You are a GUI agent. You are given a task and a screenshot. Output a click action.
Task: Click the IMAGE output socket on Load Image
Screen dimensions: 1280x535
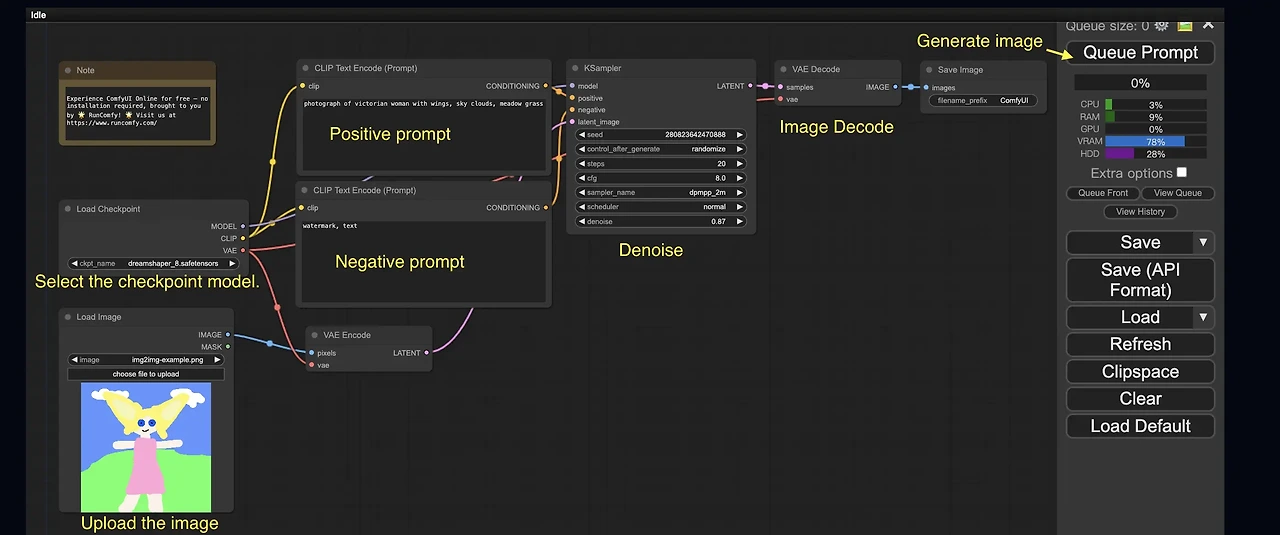(x=228, y=335)
